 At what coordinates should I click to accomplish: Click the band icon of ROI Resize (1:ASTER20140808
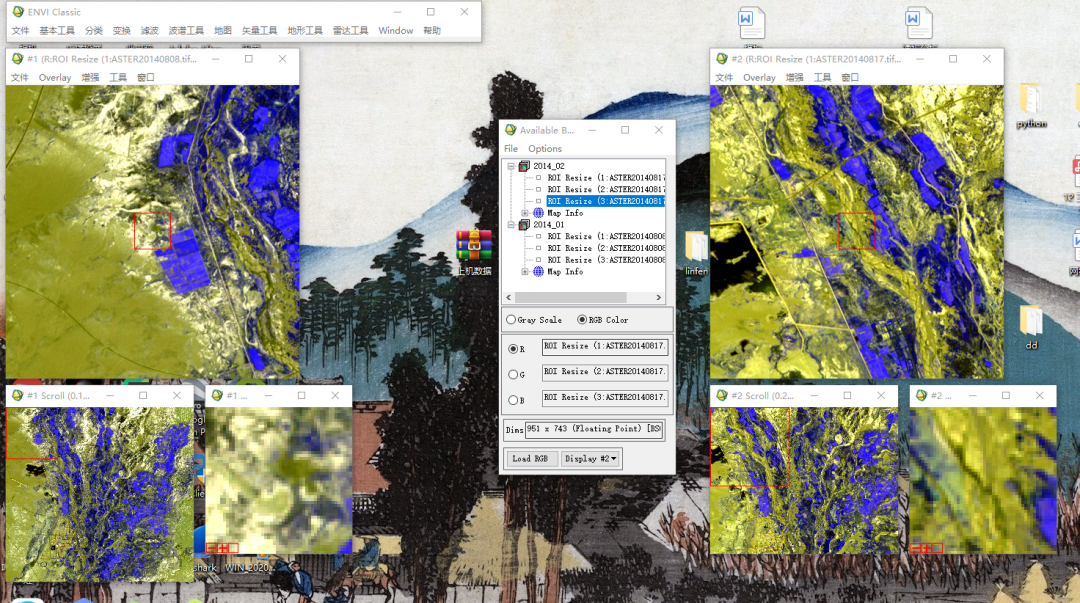(539, 236)
